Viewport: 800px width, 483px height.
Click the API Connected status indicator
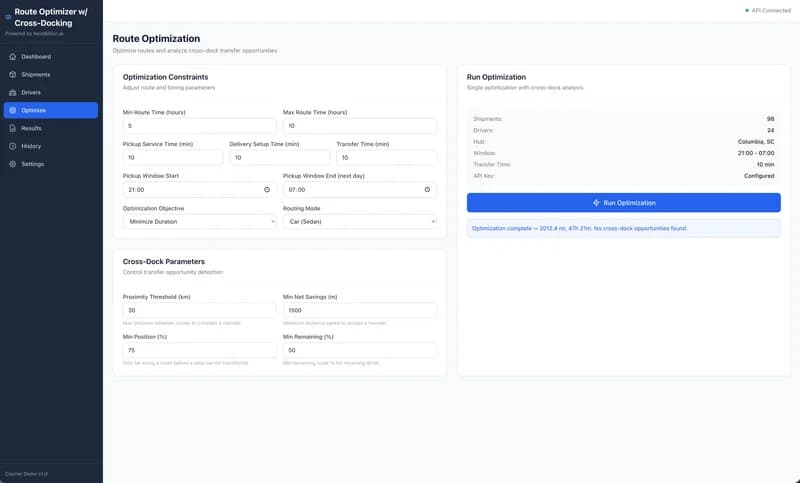point(767,10)
